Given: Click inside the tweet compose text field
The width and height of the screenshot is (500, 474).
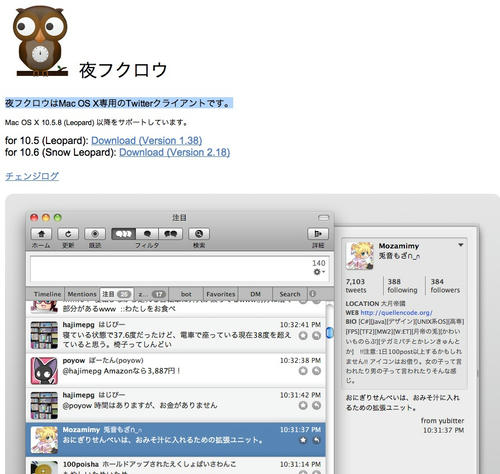Looking at the screenshot, I should click(180, 269).
